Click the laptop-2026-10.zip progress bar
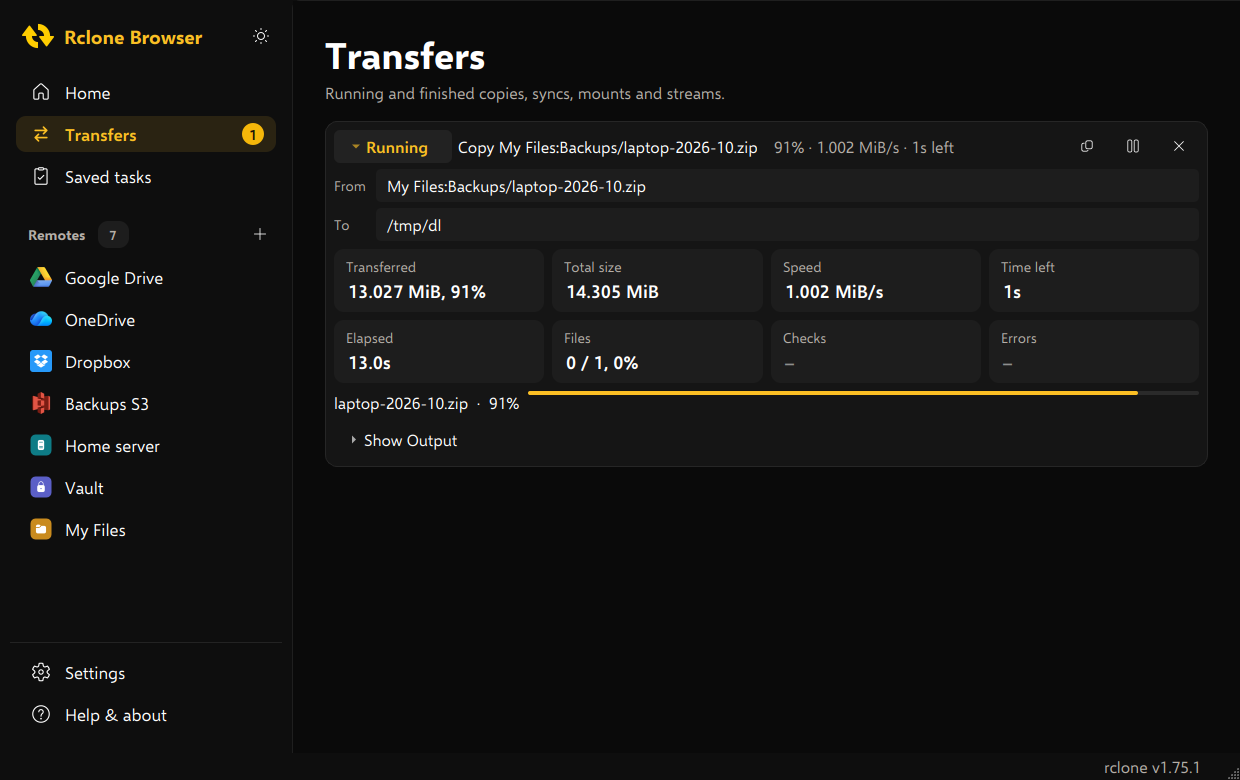 (863, 393)
